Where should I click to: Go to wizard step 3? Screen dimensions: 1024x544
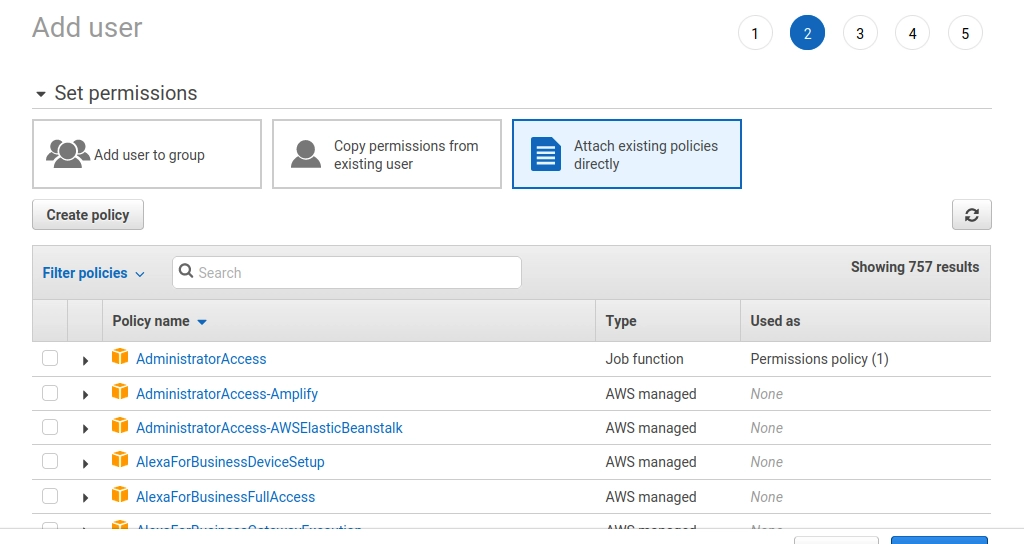(x=860, y=33)
